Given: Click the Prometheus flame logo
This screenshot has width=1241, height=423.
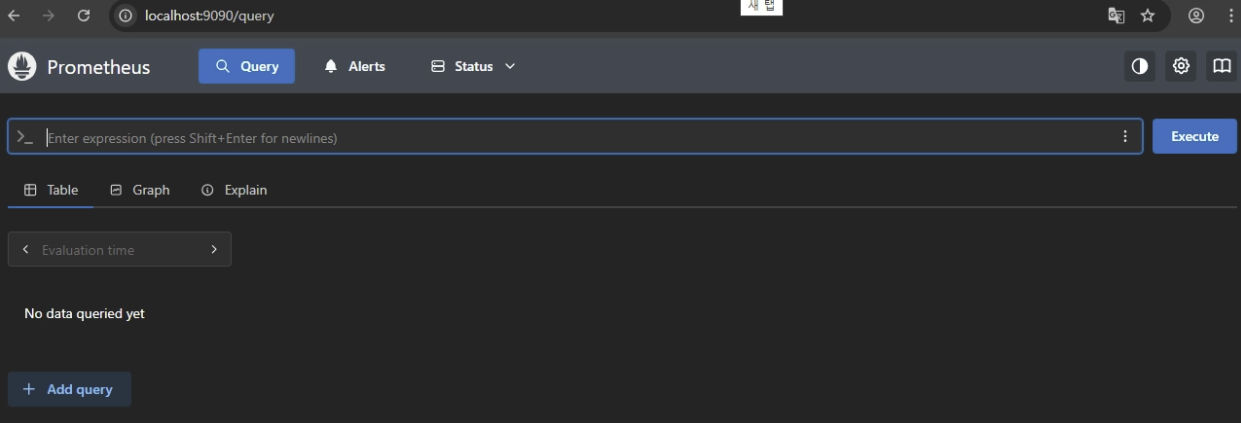Looking at the screenshot, I should click(x=22, y=66).
